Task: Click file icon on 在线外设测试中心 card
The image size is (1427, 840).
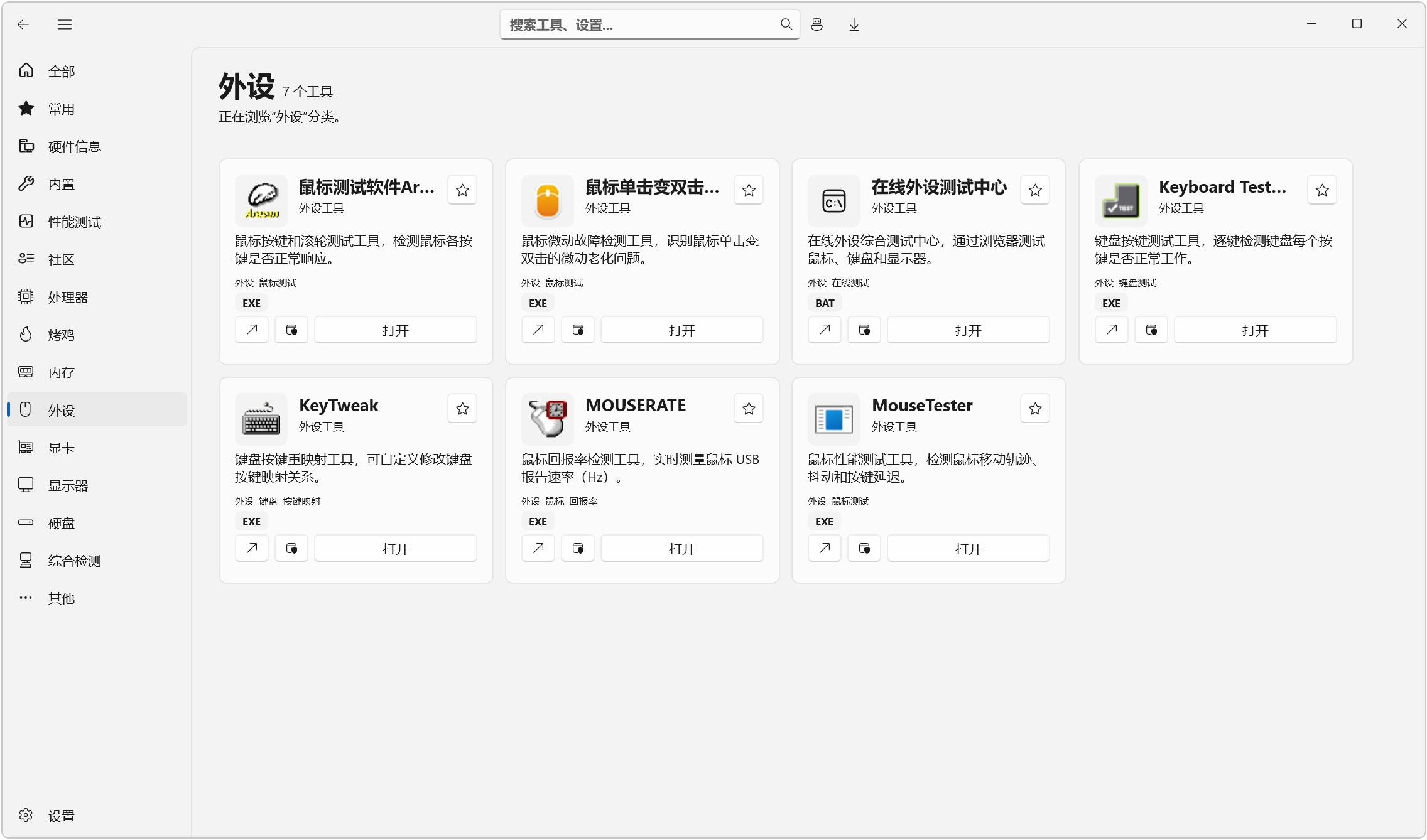Action: [864, 330]
